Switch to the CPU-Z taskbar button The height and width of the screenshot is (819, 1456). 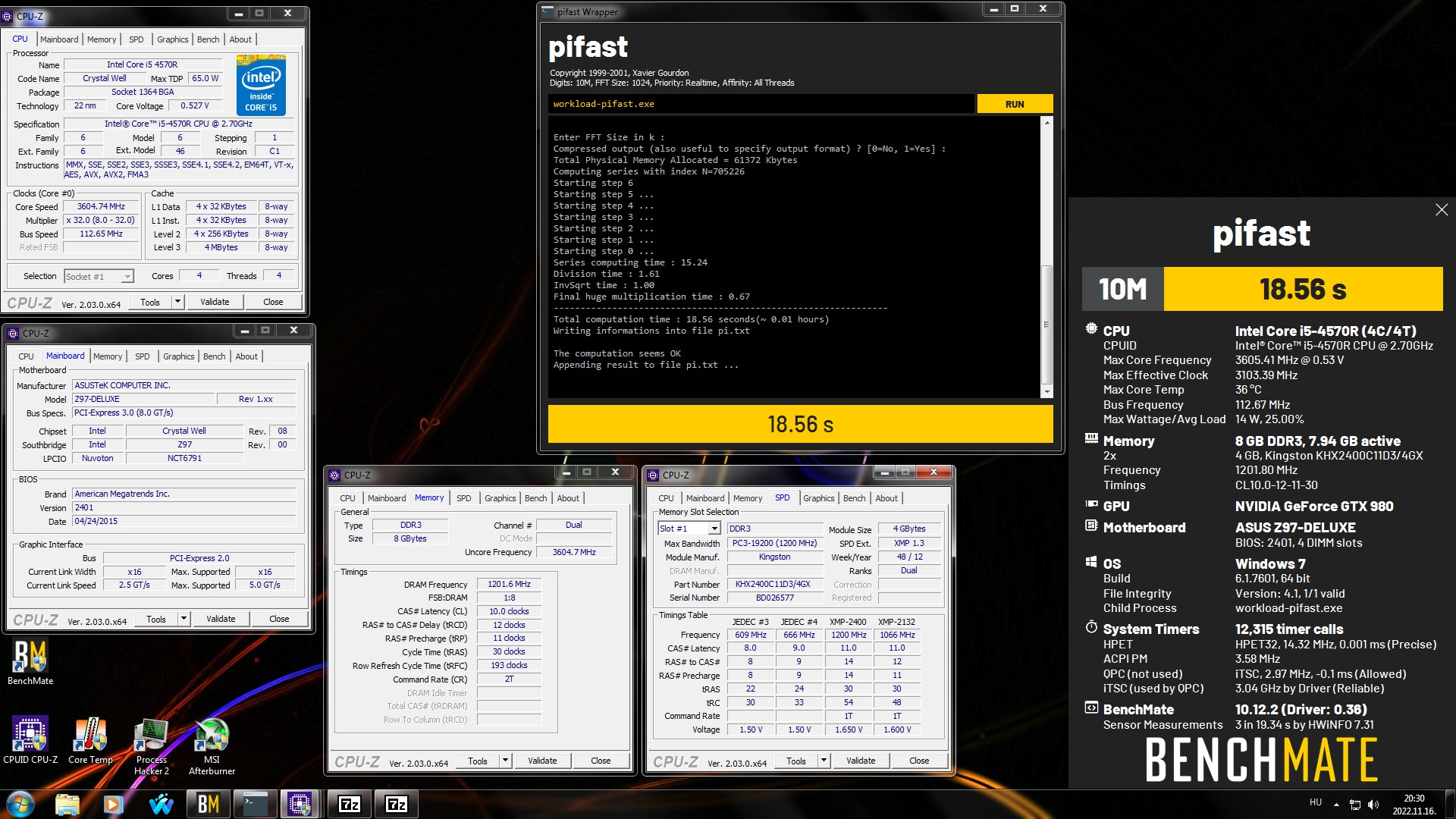coord(300,804)
